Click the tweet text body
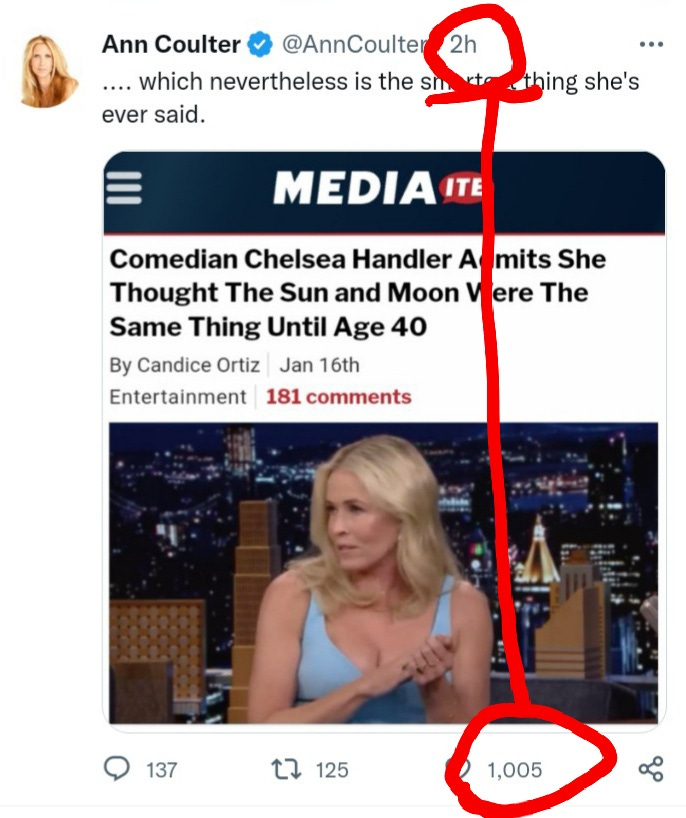 click(x=370, y=98)
